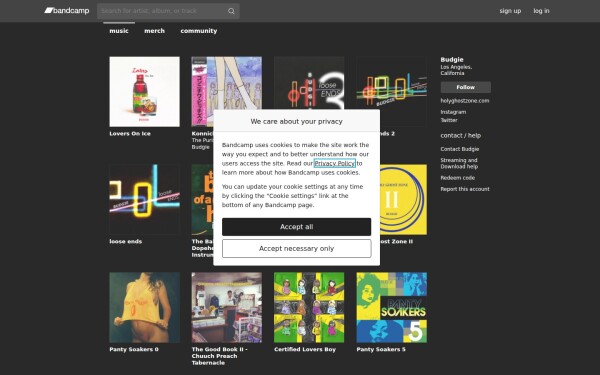Click the loose ends title text
600x375 pixels.
tap(126, 241)
